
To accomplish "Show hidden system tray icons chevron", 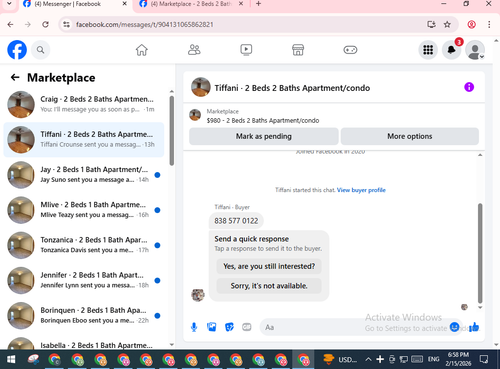I will 368,359.
